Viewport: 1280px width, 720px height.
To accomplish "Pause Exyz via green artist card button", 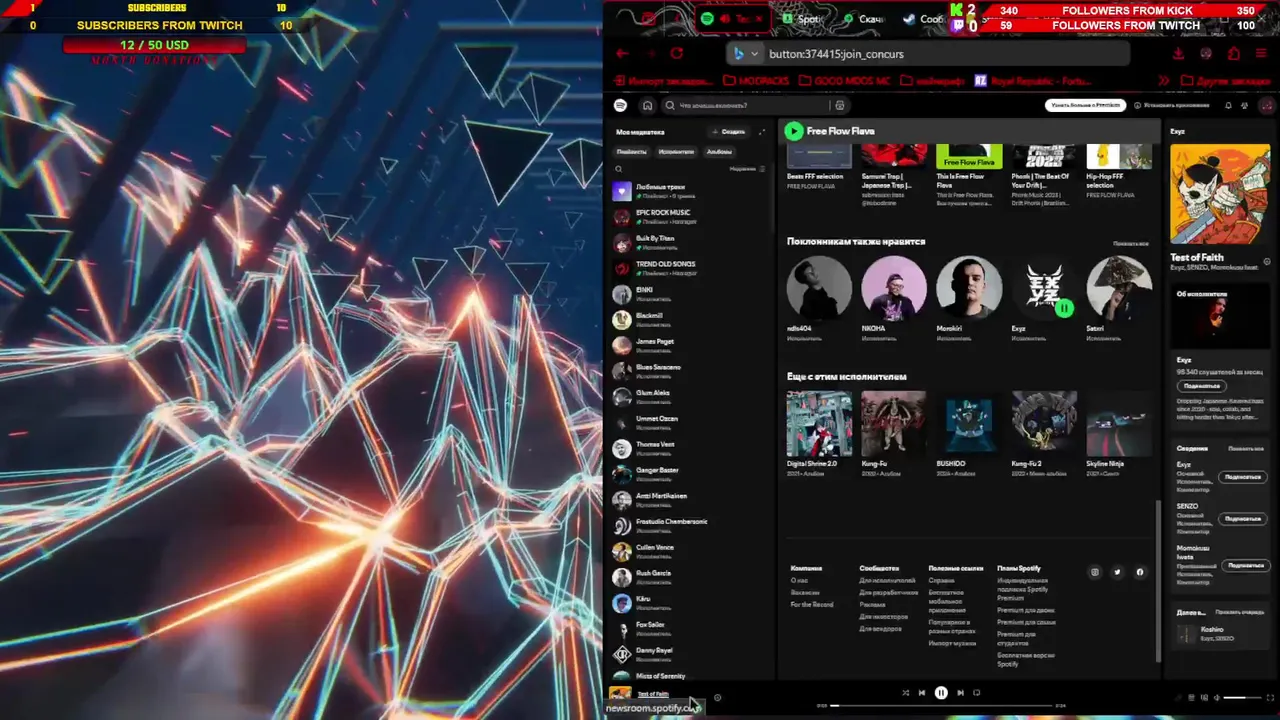I will point(1064,308).
